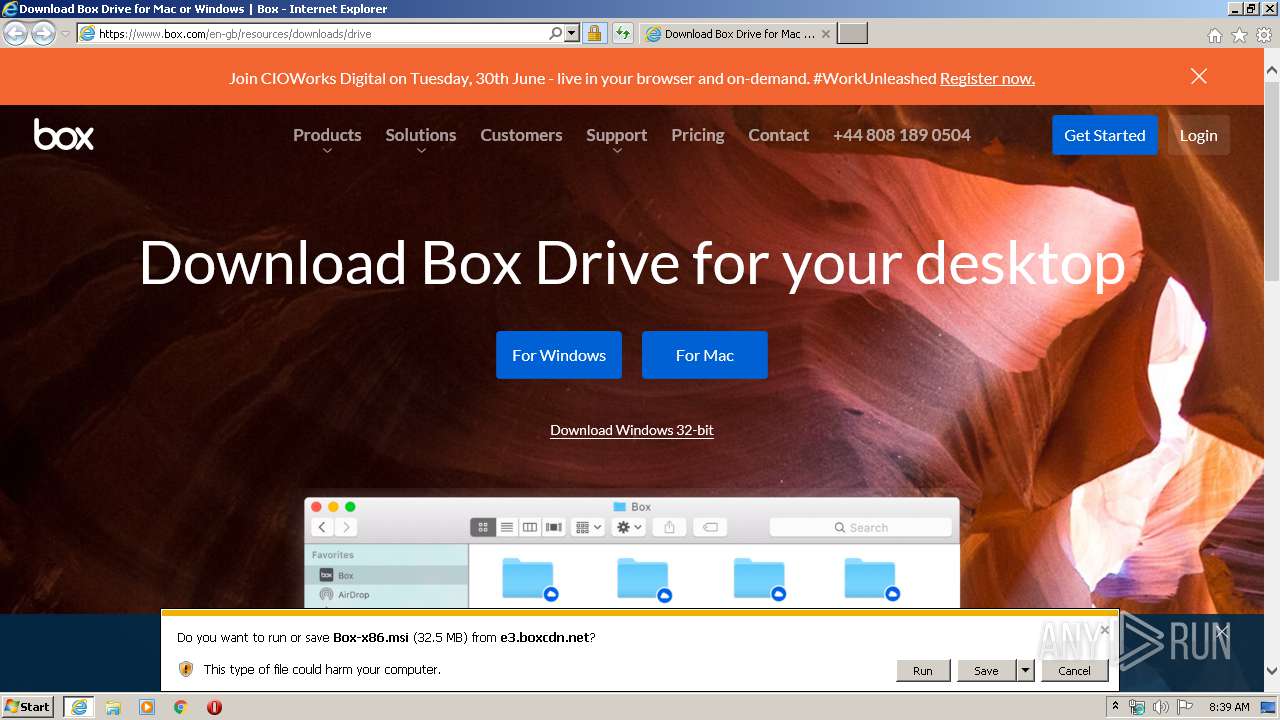Click the box logo
Image resolution: width=1280 pixels, height=720 pixels.
pos(64,135)
